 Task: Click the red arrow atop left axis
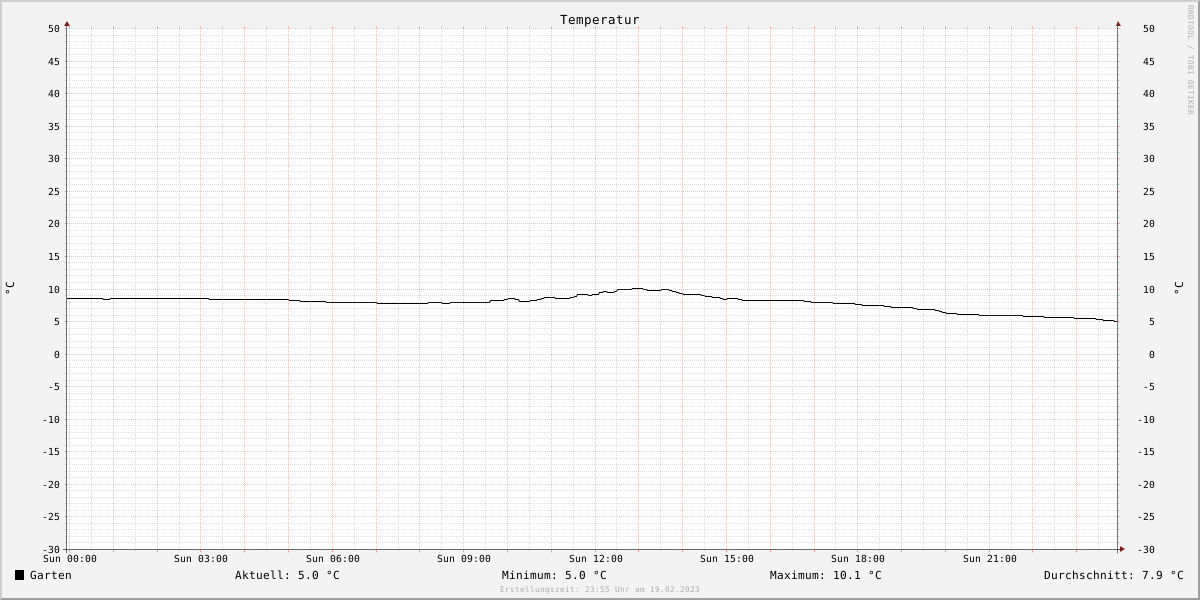(67, 23)
